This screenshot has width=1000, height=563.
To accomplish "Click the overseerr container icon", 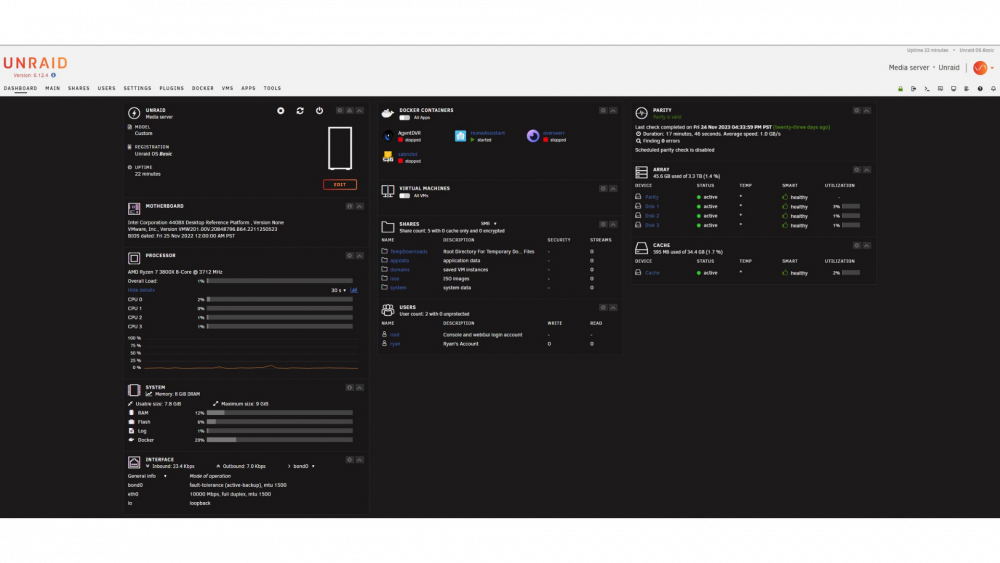I will [533, 136].
